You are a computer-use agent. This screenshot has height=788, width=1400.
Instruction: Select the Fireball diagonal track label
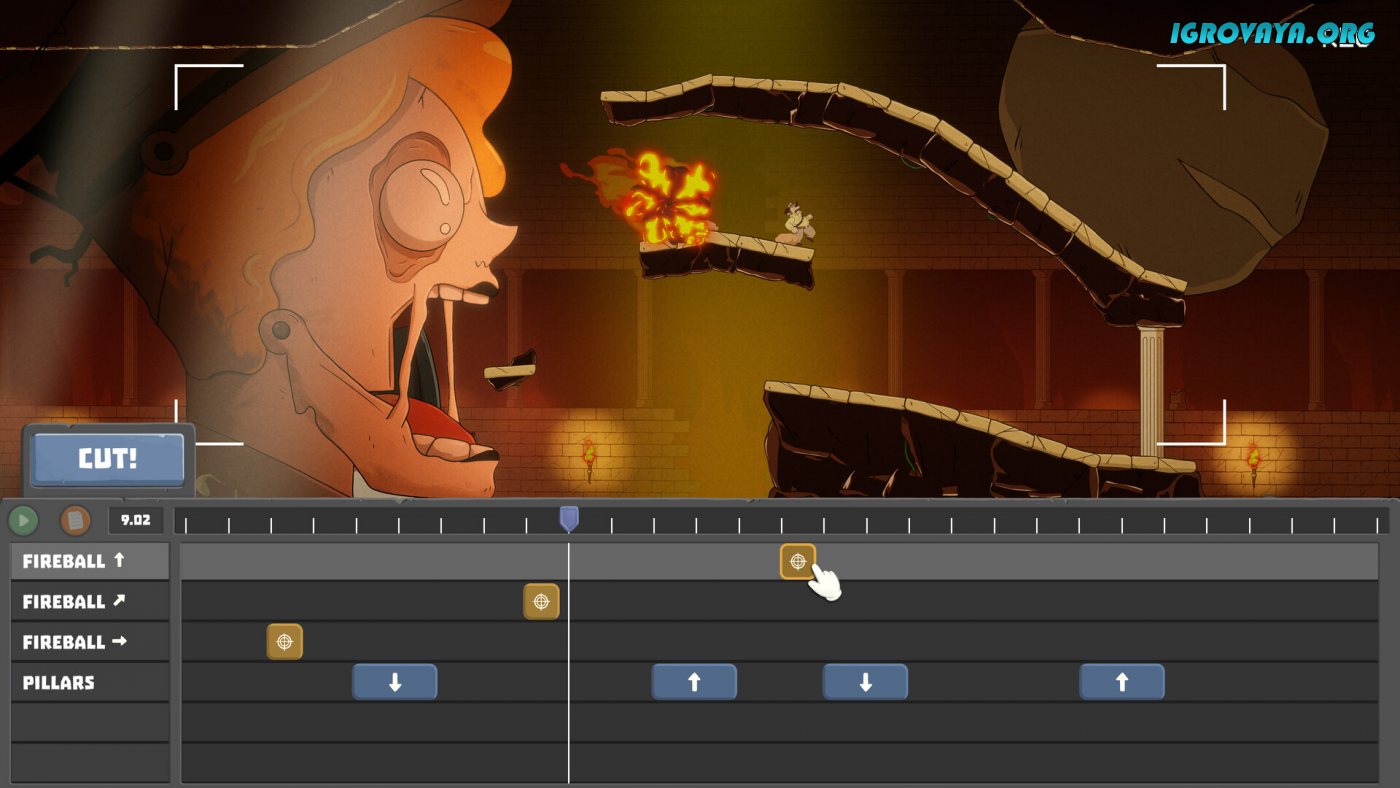(90, 602)
